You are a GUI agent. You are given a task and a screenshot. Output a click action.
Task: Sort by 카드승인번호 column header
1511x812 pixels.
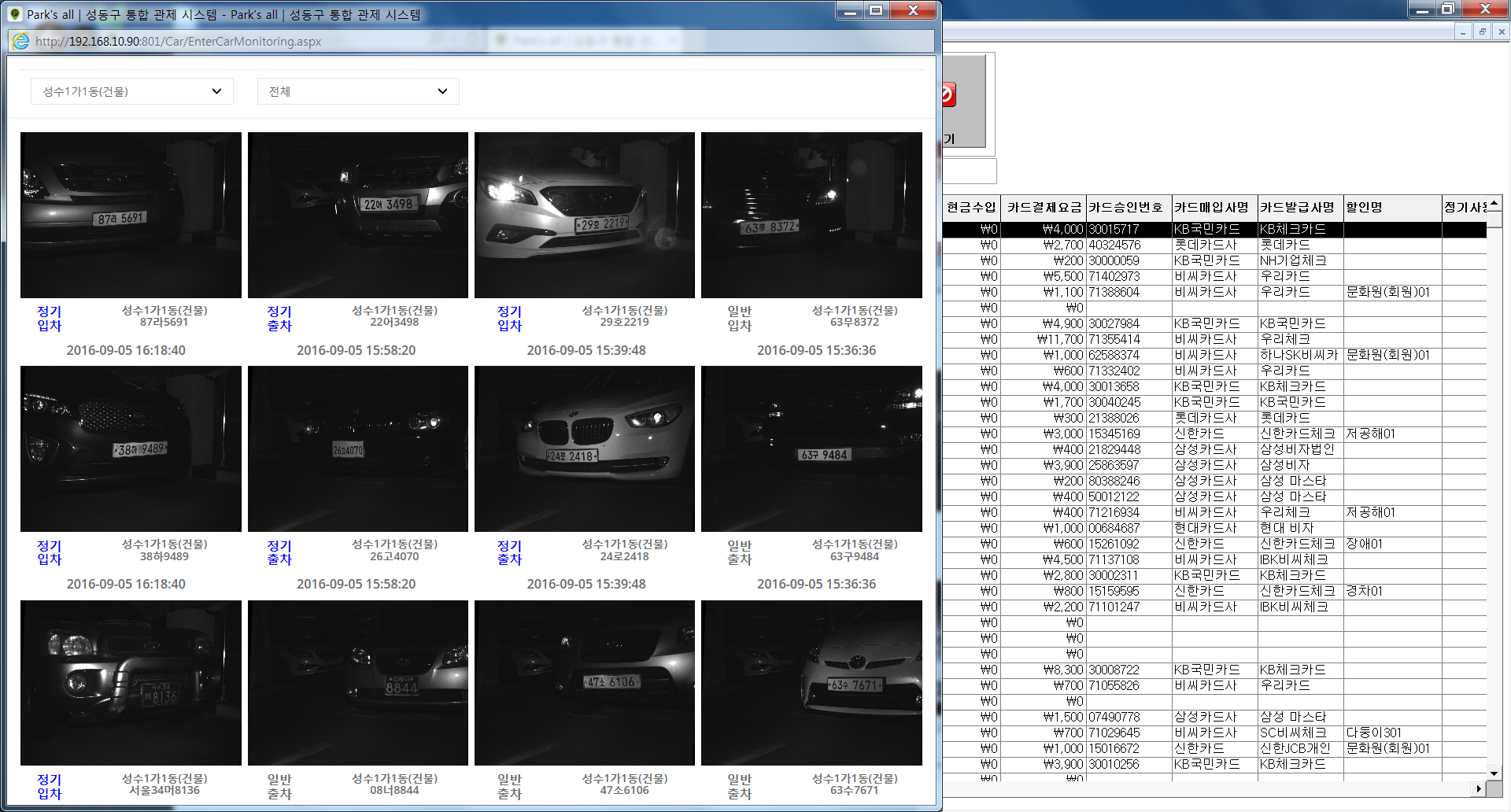(1129, 208)
